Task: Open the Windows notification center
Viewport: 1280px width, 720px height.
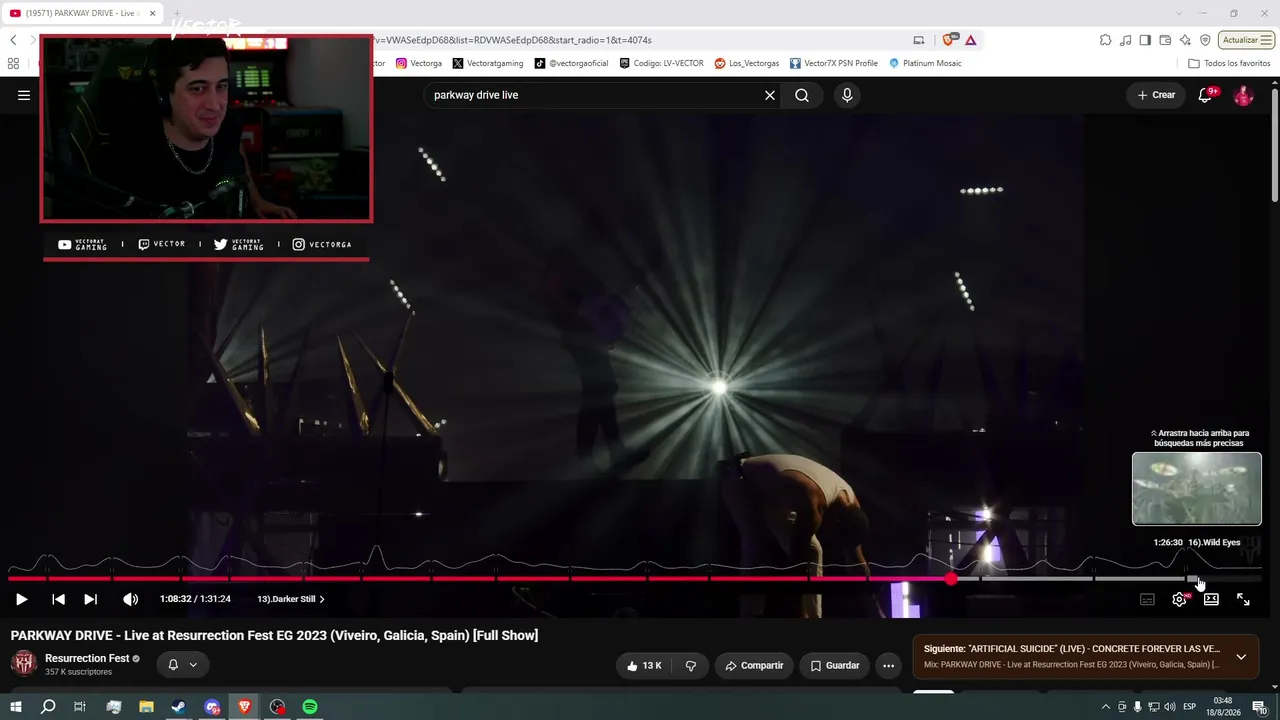Action: click(x=1259, y=707)
